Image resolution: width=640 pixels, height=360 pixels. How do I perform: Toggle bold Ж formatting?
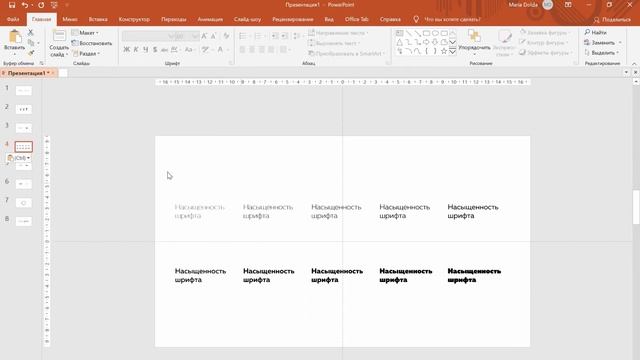127,49
